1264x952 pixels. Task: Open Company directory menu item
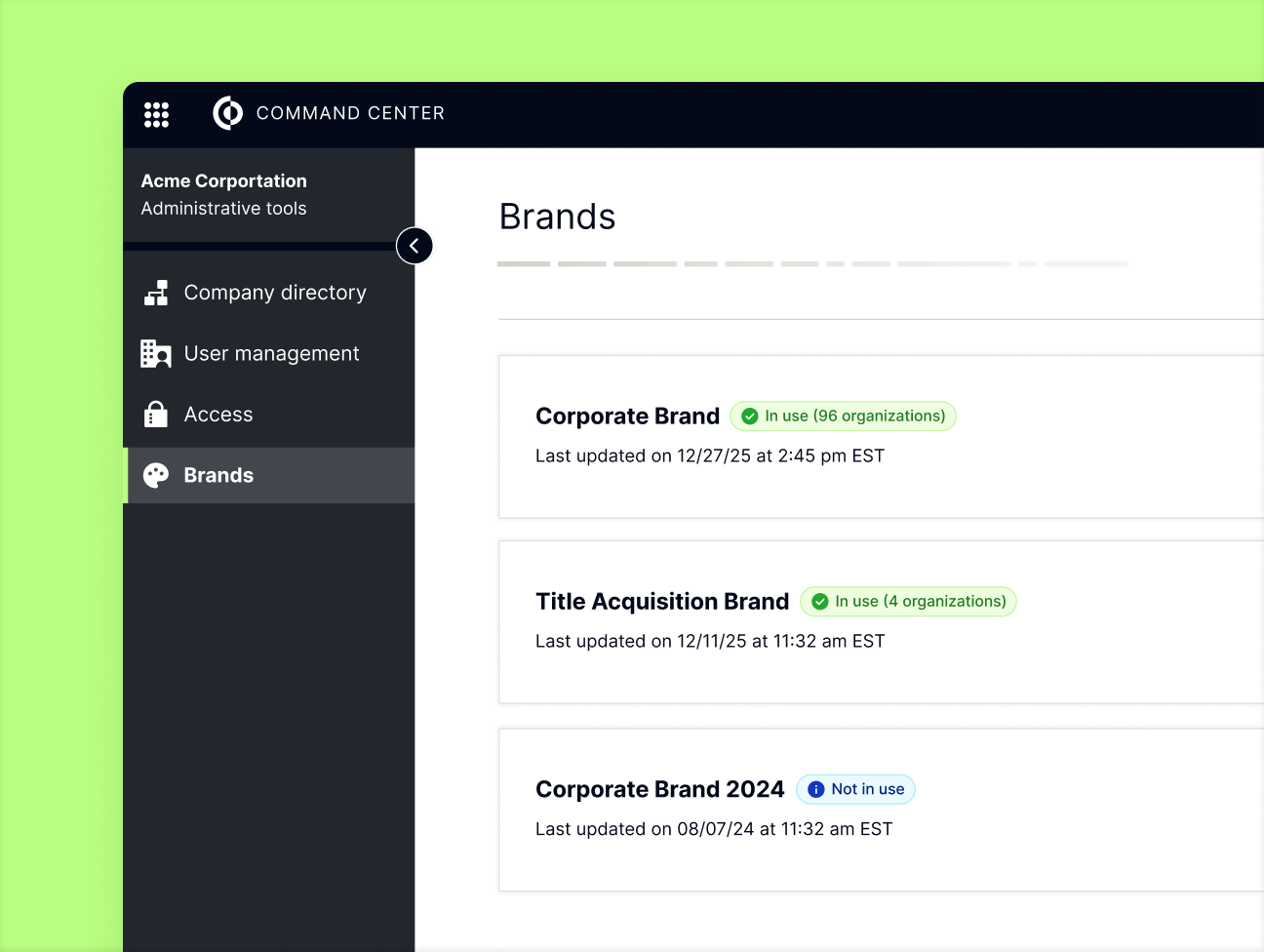269,293
